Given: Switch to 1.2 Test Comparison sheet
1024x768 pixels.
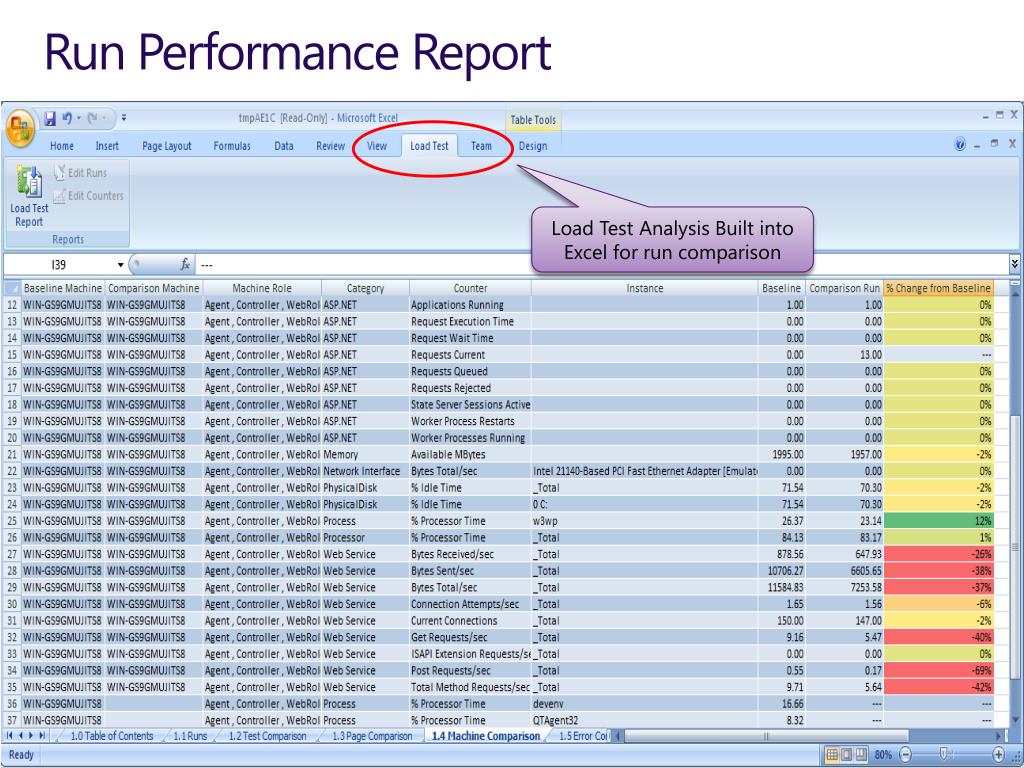Looking at the screenshot, I should click(267, 736).
